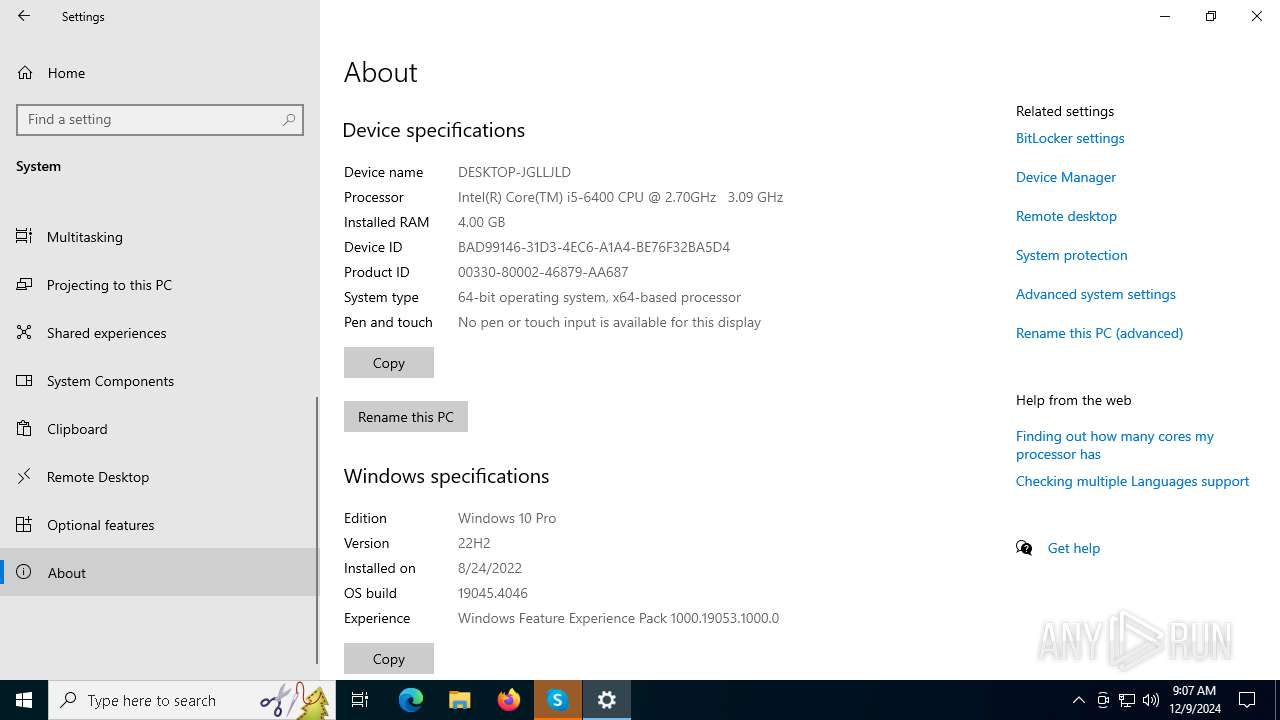Open Skype from taskbar
1280x720 pixels.
(x=558, y=700)
